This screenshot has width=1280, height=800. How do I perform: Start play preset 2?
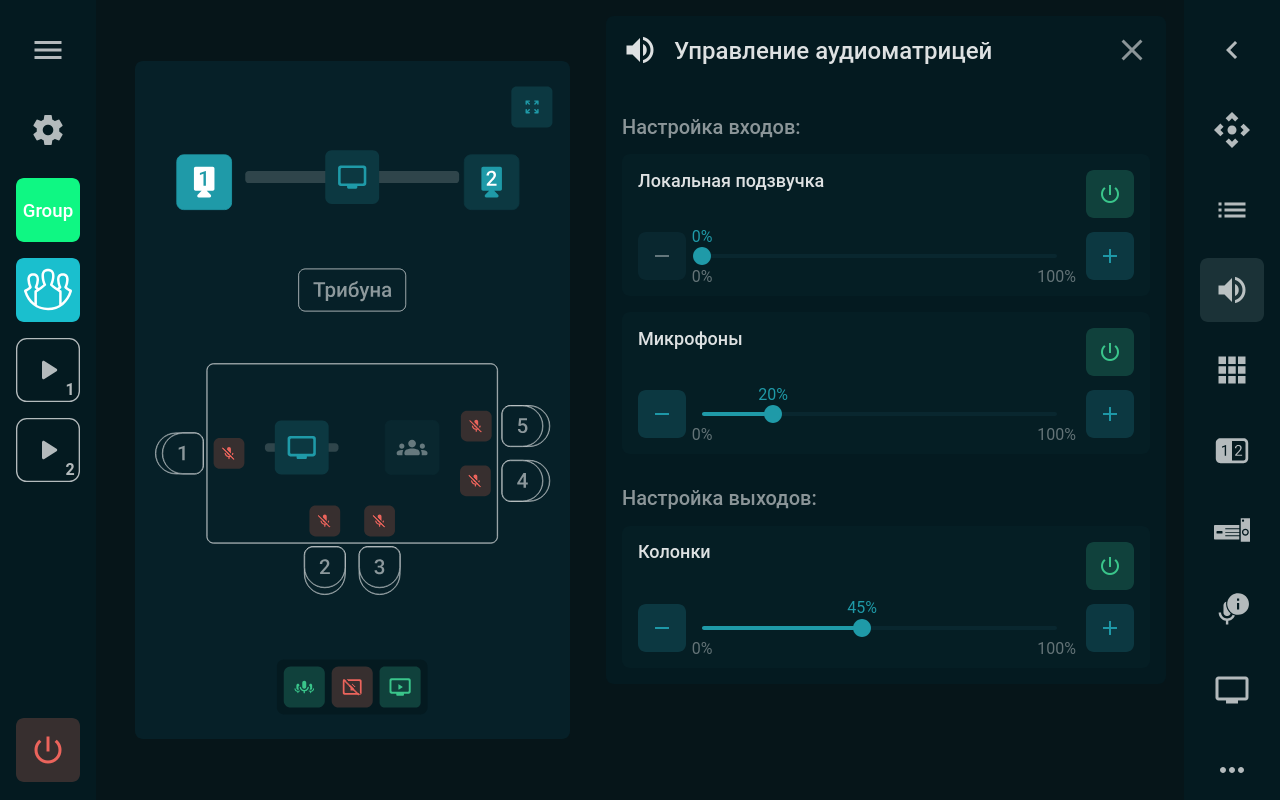pyautogui.click(x=48, y=450)
